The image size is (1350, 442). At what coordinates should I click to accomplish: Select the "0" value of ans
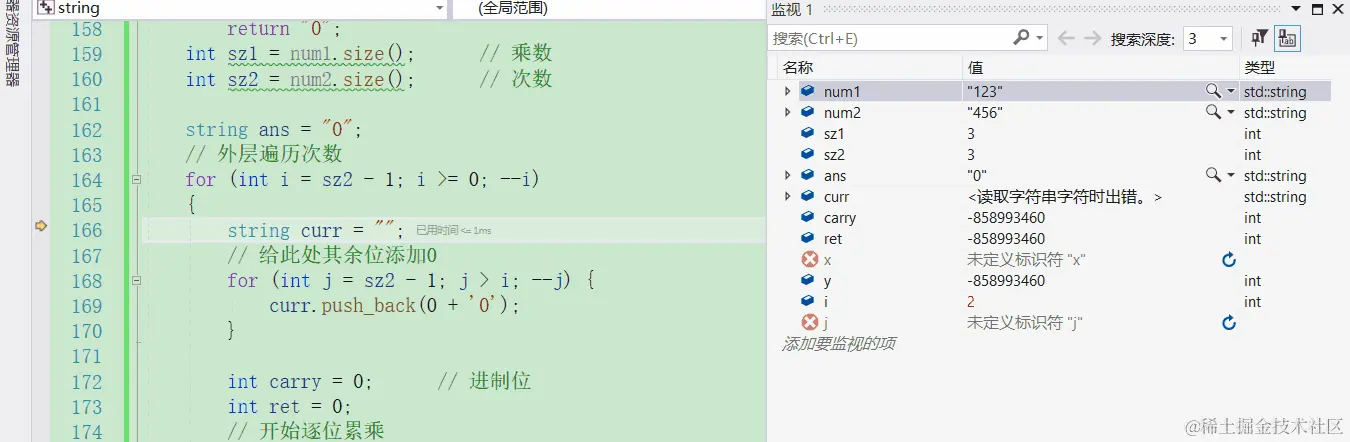pos(976,175)
